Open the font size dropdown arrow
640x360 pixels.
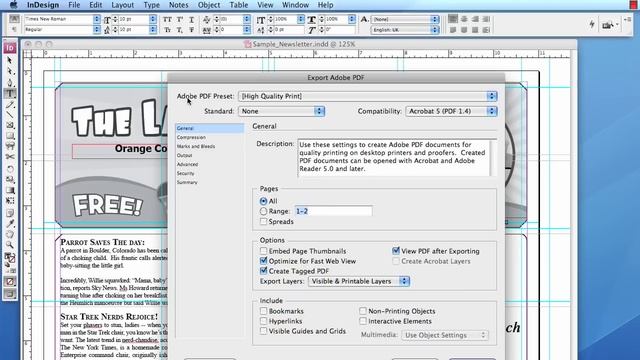pos(153,19)
